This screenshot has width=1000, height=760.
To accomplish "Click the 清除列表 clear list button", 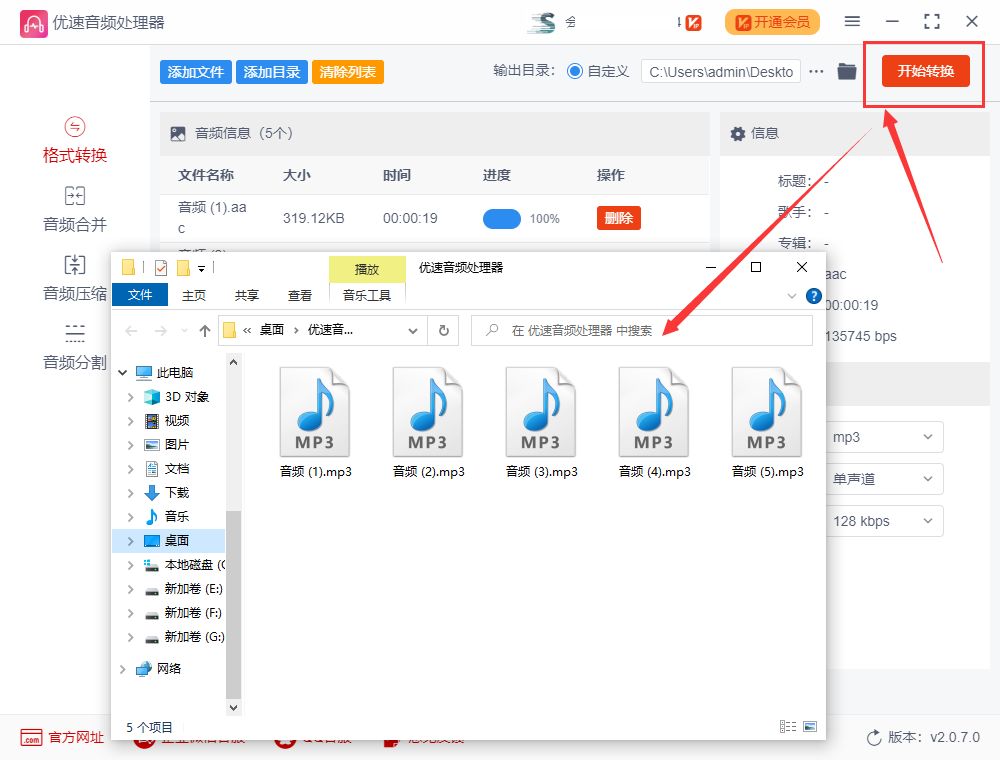I will (347, 71).
